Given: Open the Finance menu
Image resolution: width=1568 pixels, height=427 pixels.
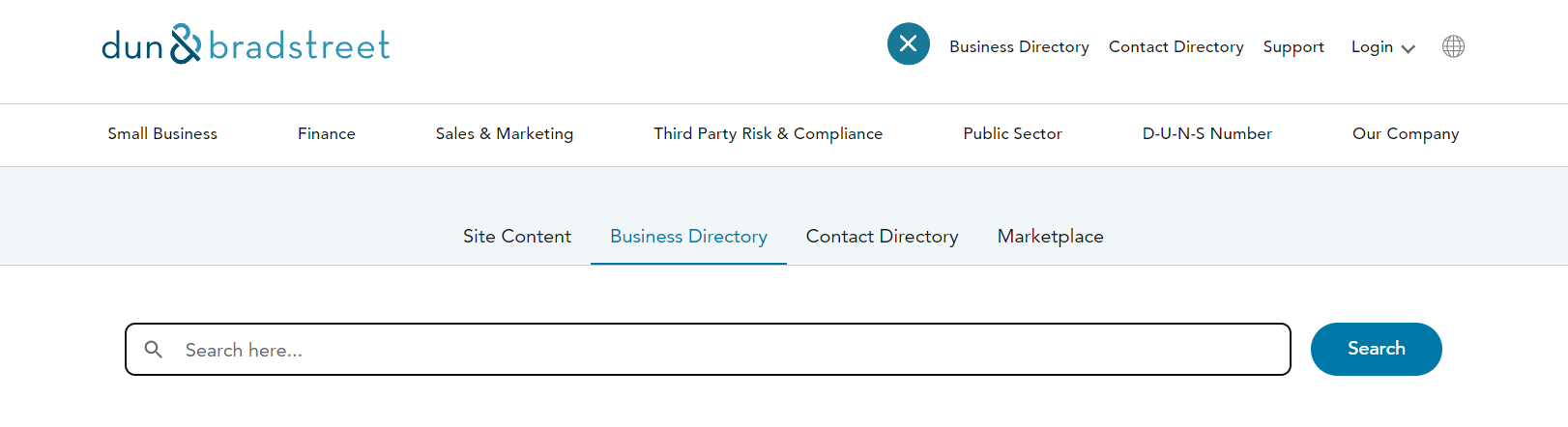Looking at the screenshot, I should coord(327,133).
